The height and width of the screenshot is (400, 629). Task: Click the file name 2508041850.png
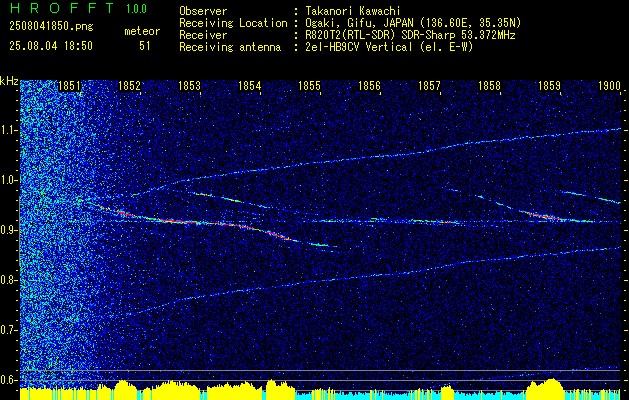[51, 26]
